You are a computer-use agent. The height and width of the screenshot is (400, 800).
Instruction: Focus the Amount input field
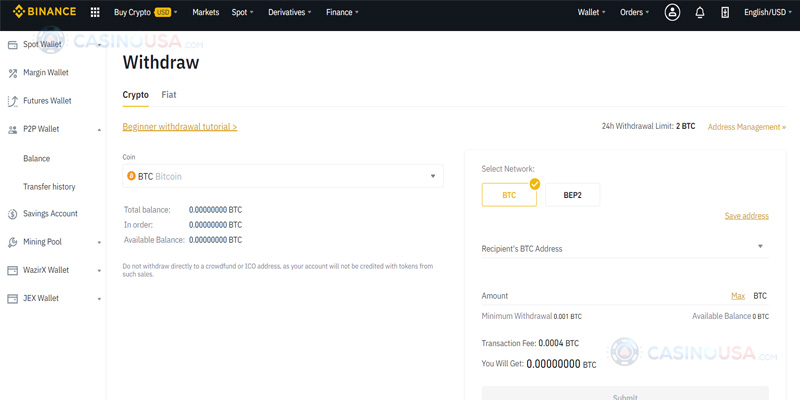coord(625,296)
